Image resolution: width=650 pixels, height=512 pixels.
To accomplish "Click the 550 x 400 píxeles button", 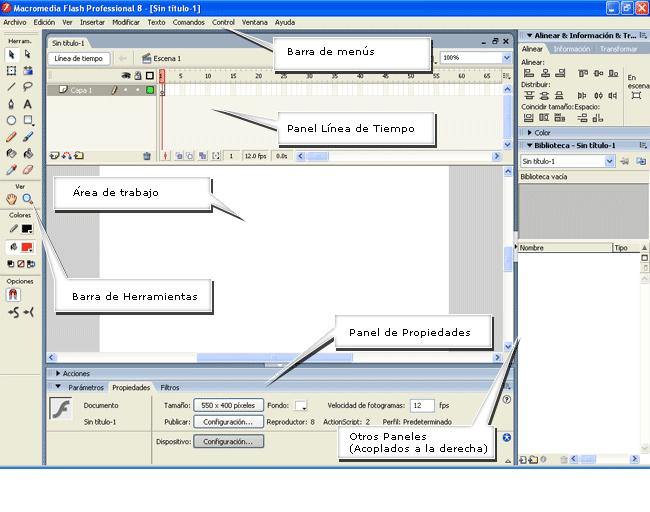I will point(228,405).
